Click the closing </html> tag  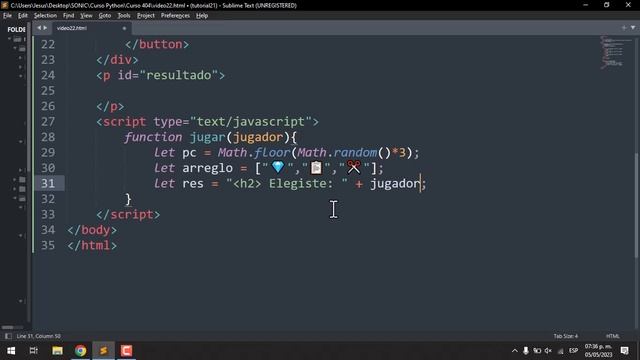pyautogui.click(x=92, y=245)
